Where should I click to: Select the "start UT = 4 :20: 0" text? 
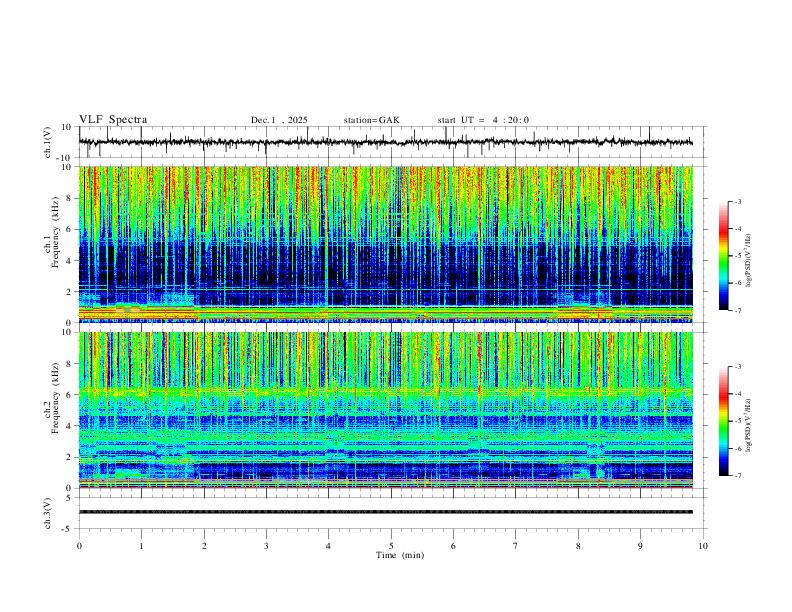[483, 120]
